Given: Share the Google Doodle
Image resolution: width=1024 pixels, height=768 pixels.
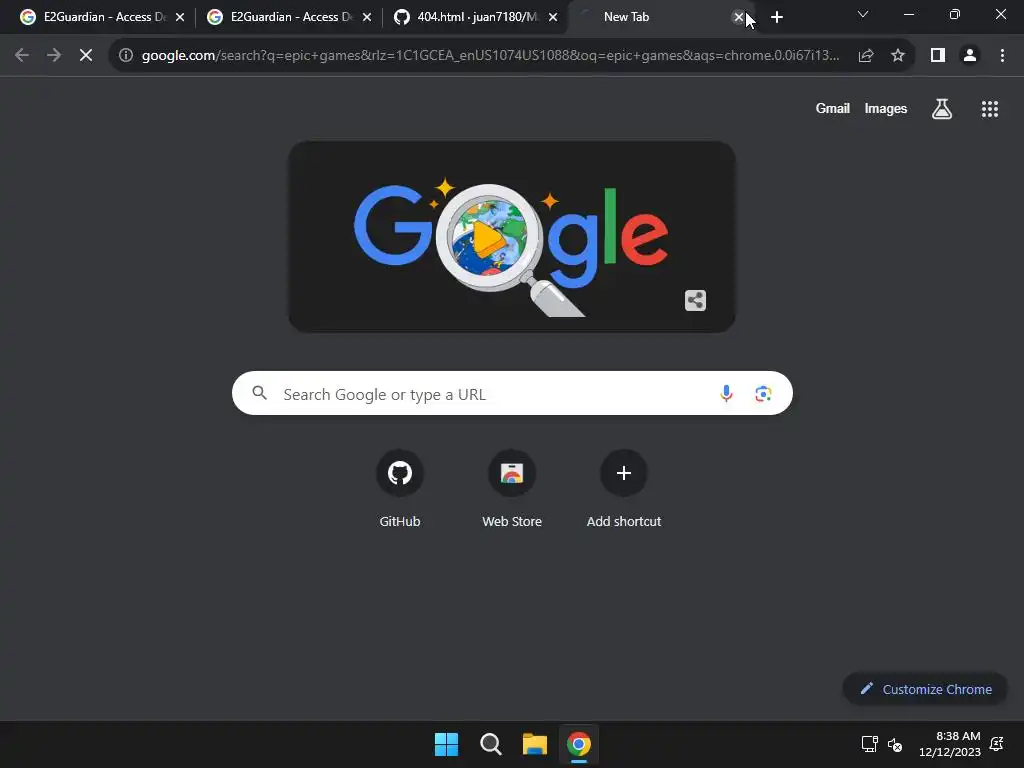Looking at the screenshot, I should 696,300.
